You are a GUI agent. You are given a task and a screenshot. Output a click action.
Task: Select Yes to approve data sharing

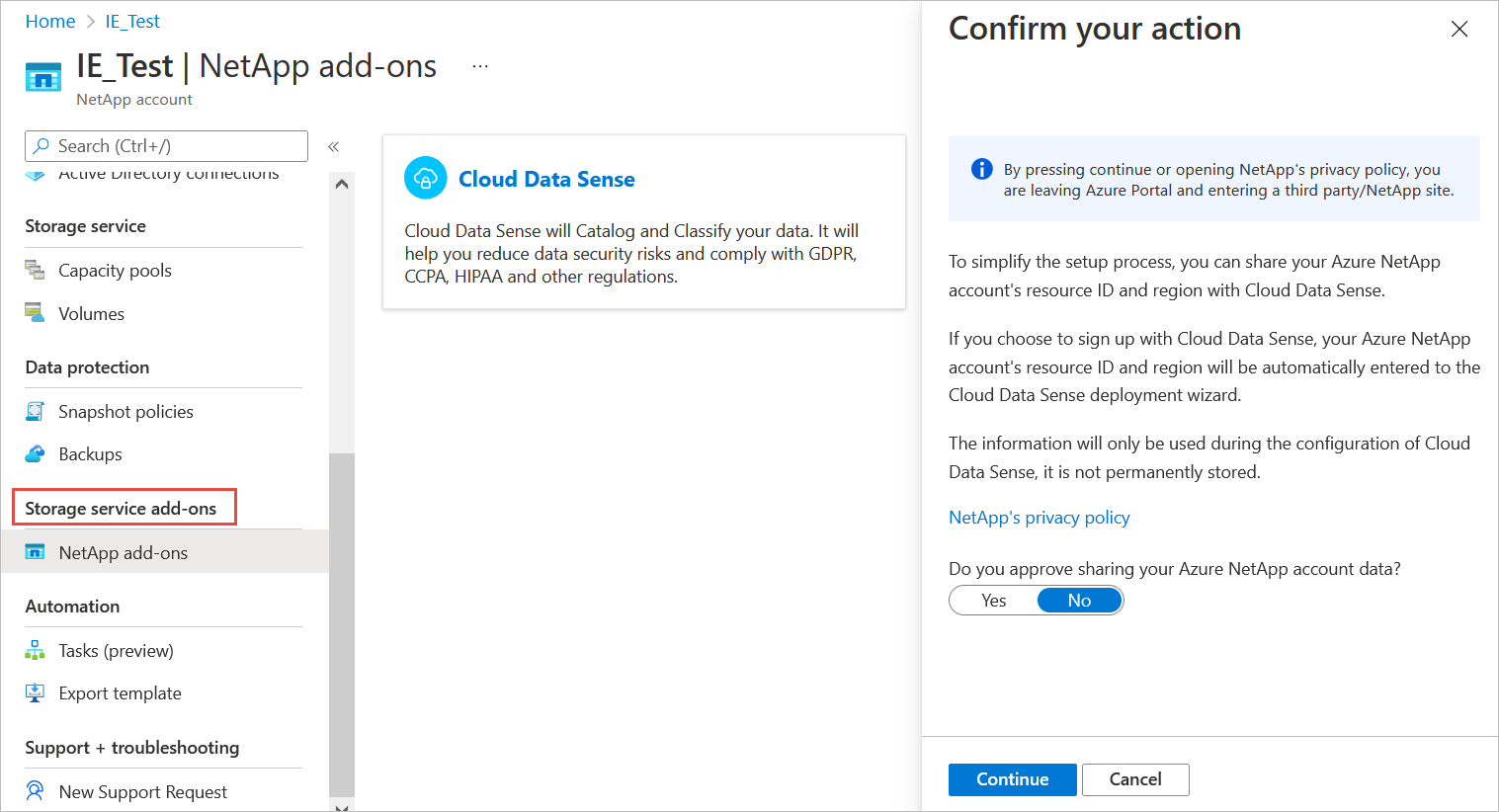click(993, 601)
